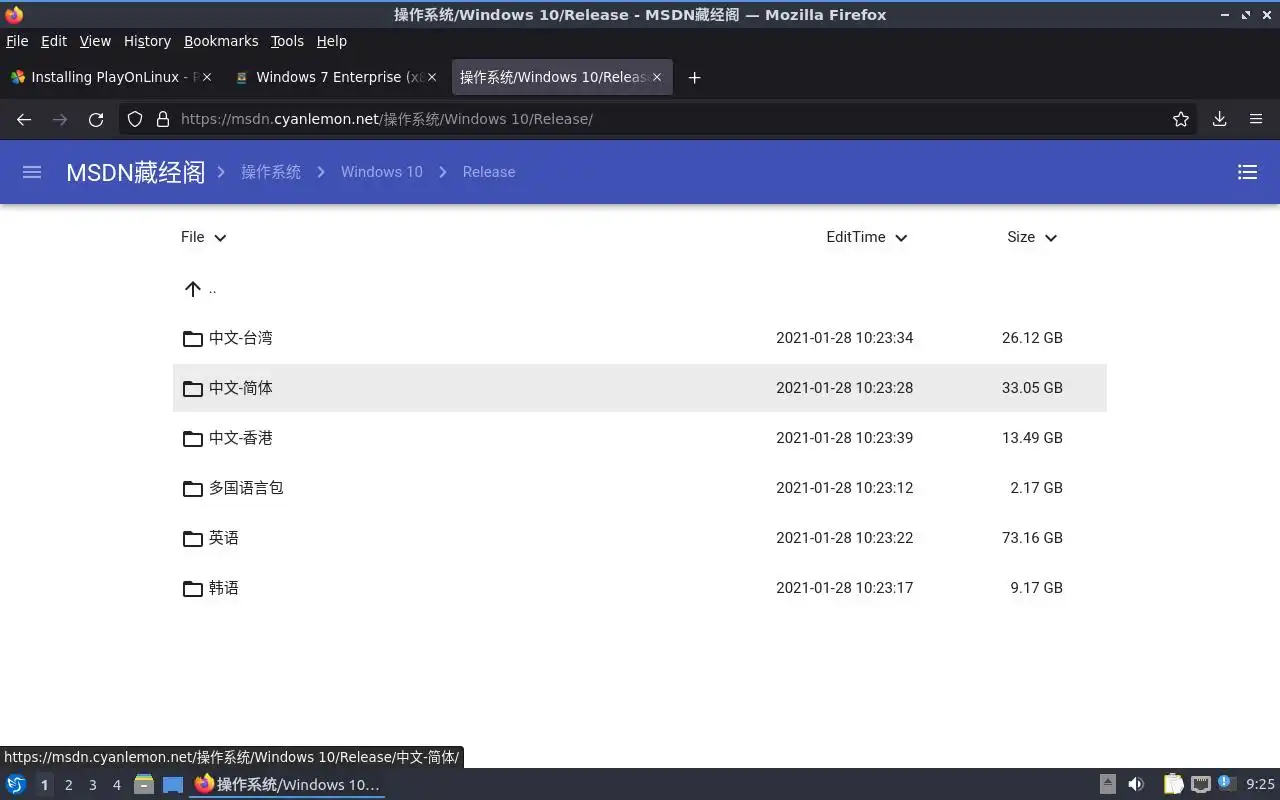Open the file manager icon in taskbar
The height and width of the screenshot is (800, 1280).
click(x=144, y=784)
